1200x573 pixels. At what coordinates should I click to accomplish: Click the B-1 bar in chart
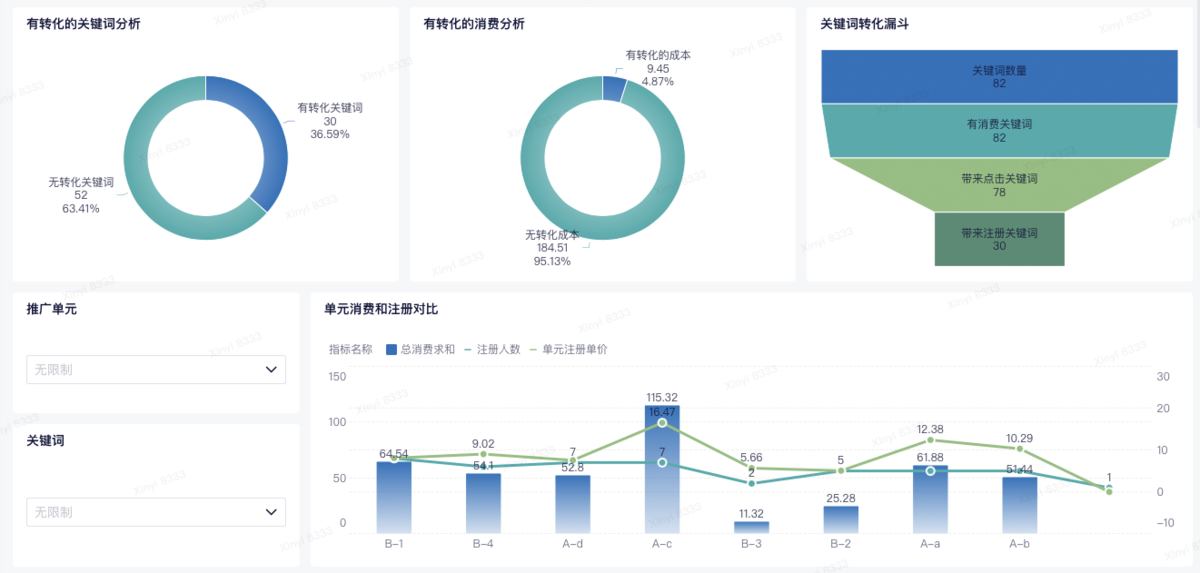click(x=394, y=497)
